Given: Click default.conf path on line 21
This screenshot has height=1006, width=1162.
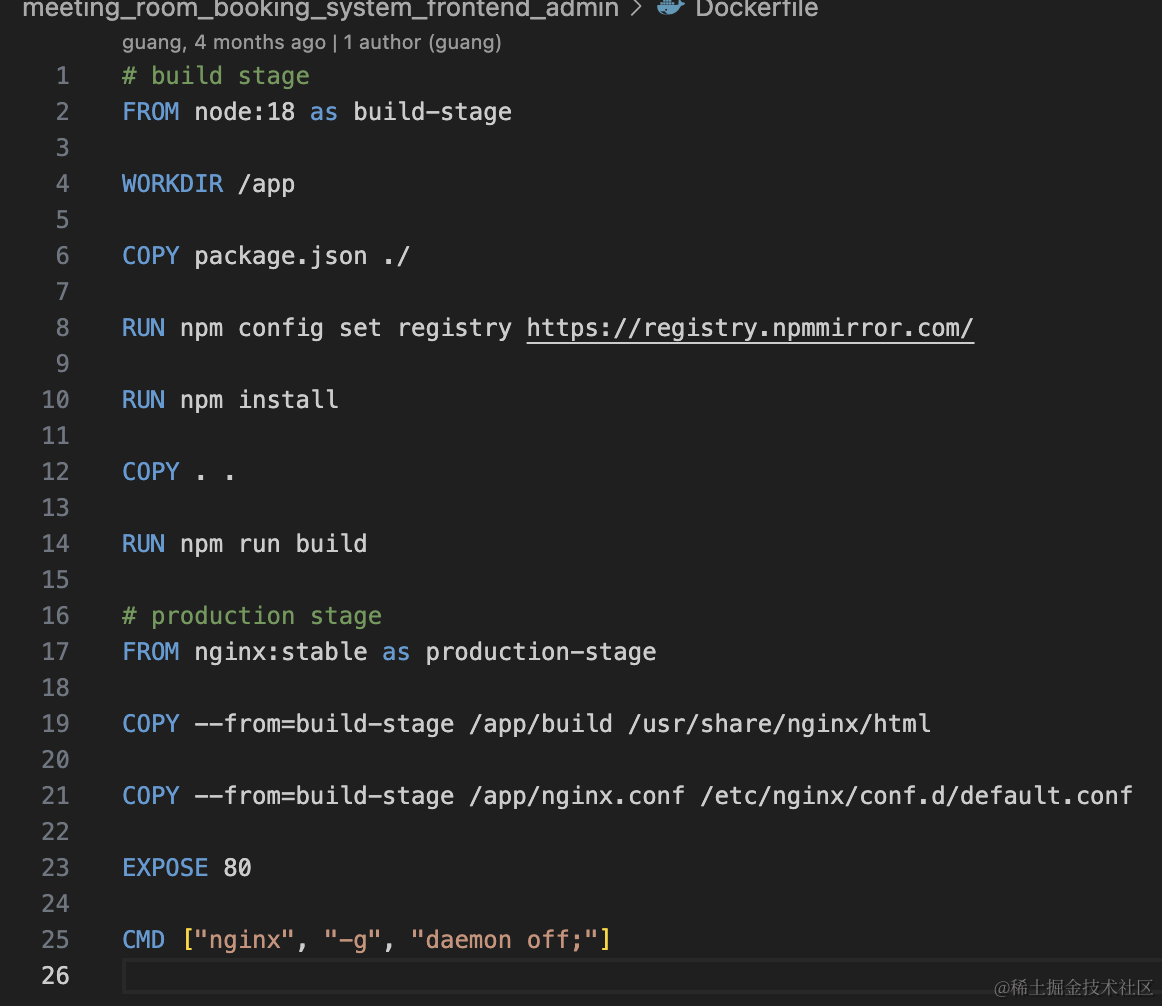Looking at the screenshot, I should coord(916,795).
